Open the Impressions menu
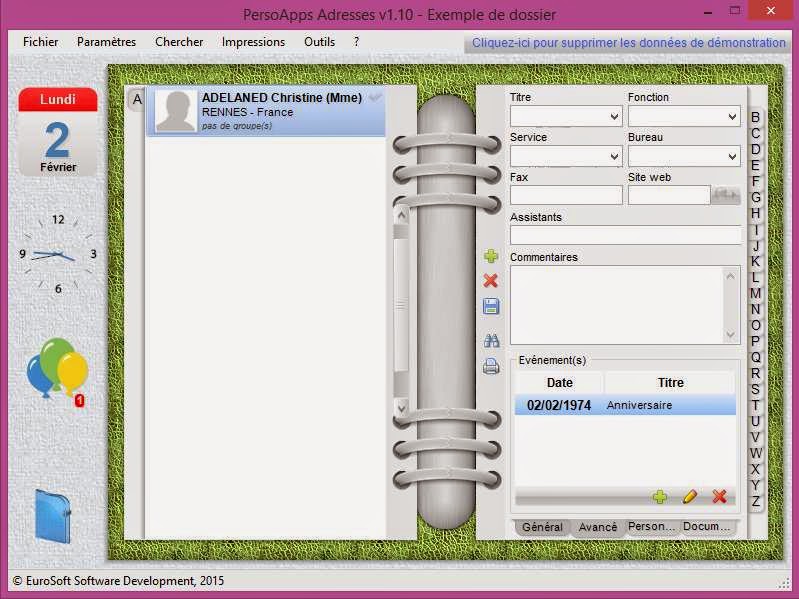The width and height of the screenshot is (799, 599). pos(253,42)
